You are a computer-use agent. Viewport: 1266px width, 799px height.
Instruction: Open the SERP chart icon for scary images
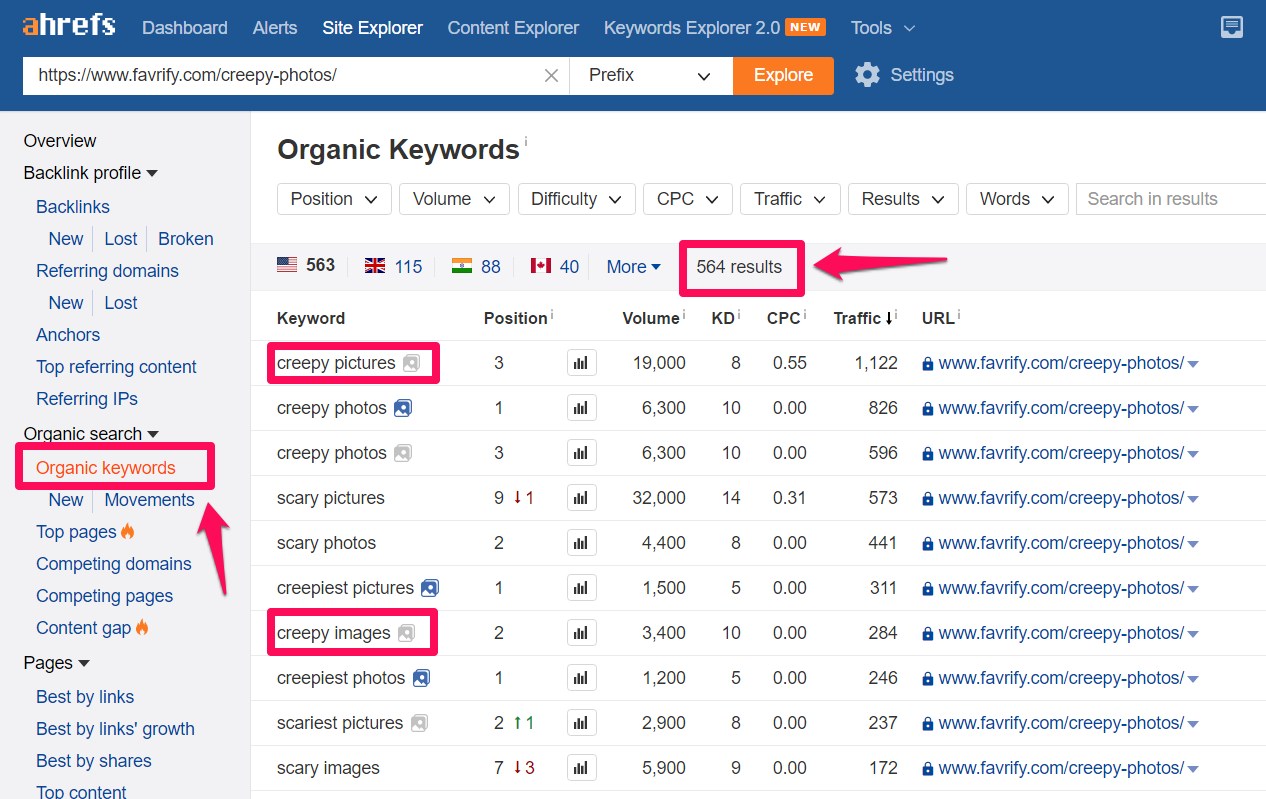(581, 768)
